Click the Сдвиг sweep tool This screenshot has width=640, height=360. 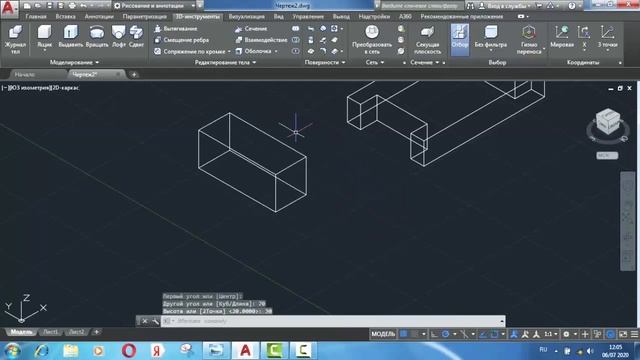(136, 36)
